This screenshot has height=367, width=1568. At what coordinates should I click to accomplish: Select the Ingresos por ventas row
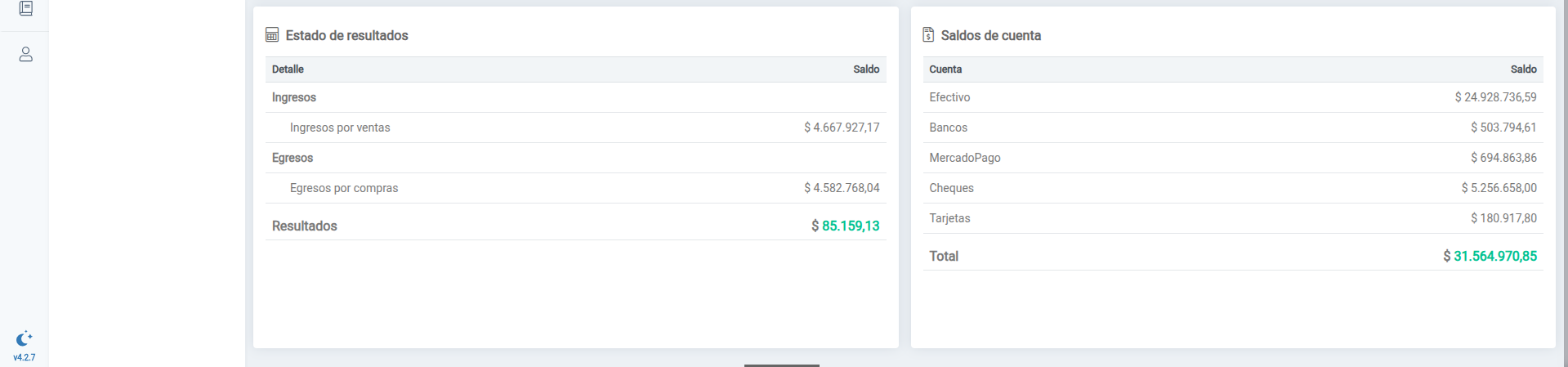pyautogui.click(x=340, y=128)
